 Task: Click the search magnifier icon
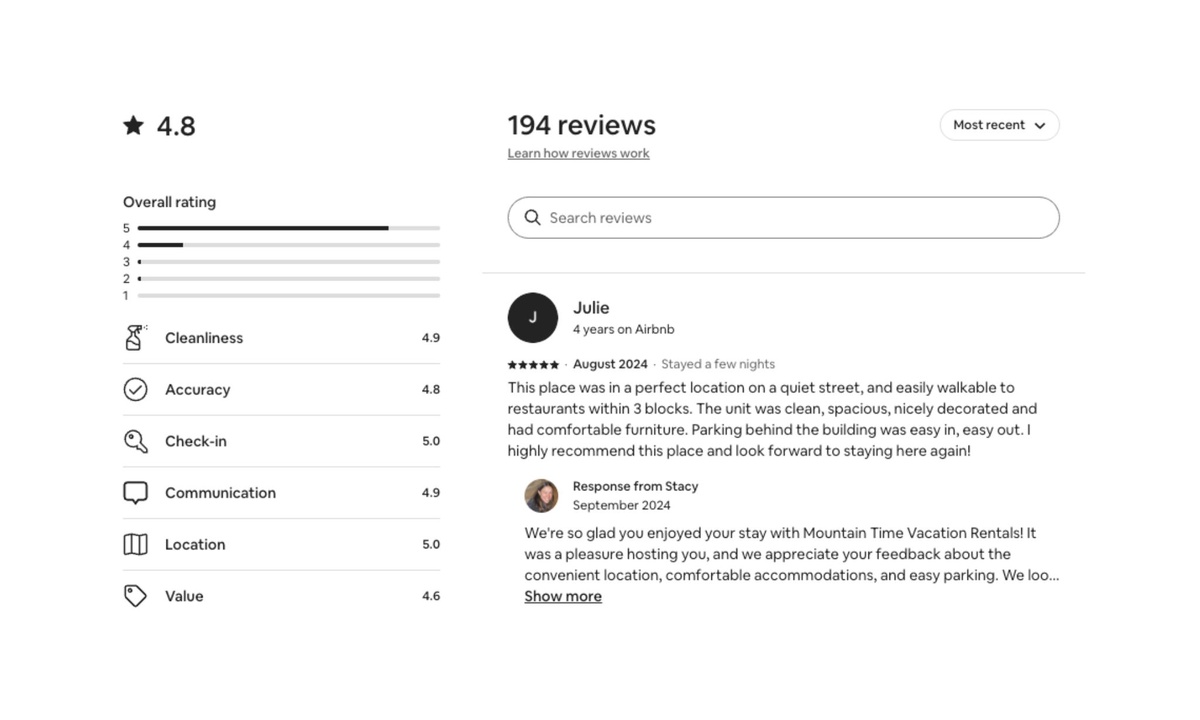[x=533, y=218]
